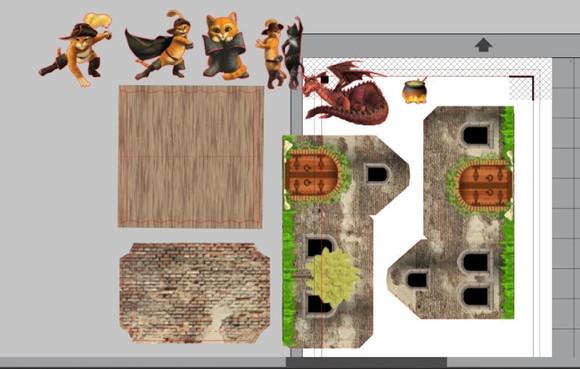This screenshot has width=580, height=369.
Task: Select the right stone house cutout
Action: pyautogui.click(x=451, y=213)
